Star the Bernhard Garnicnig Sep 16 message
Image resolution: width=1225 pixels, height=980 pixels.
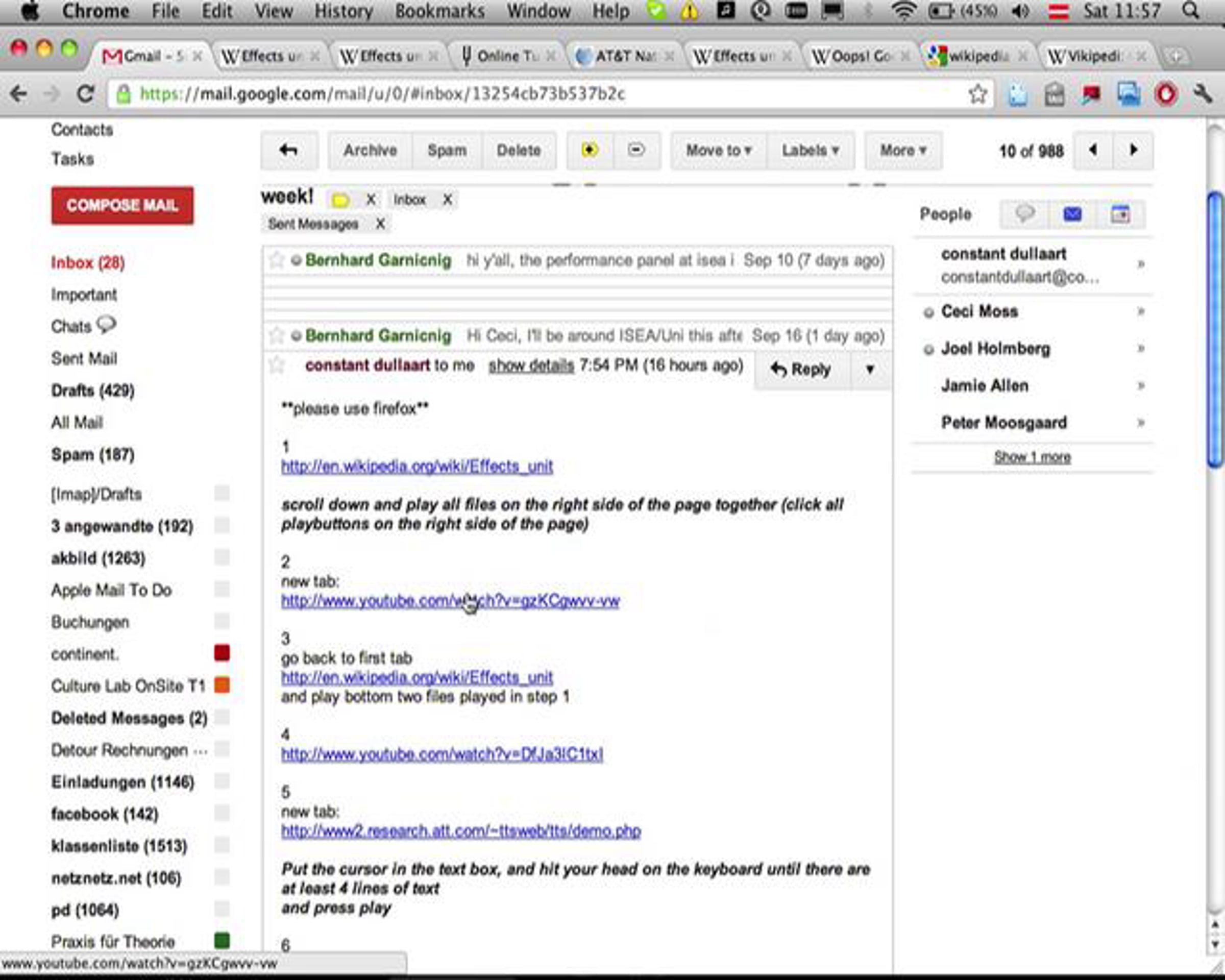[276, 336]
